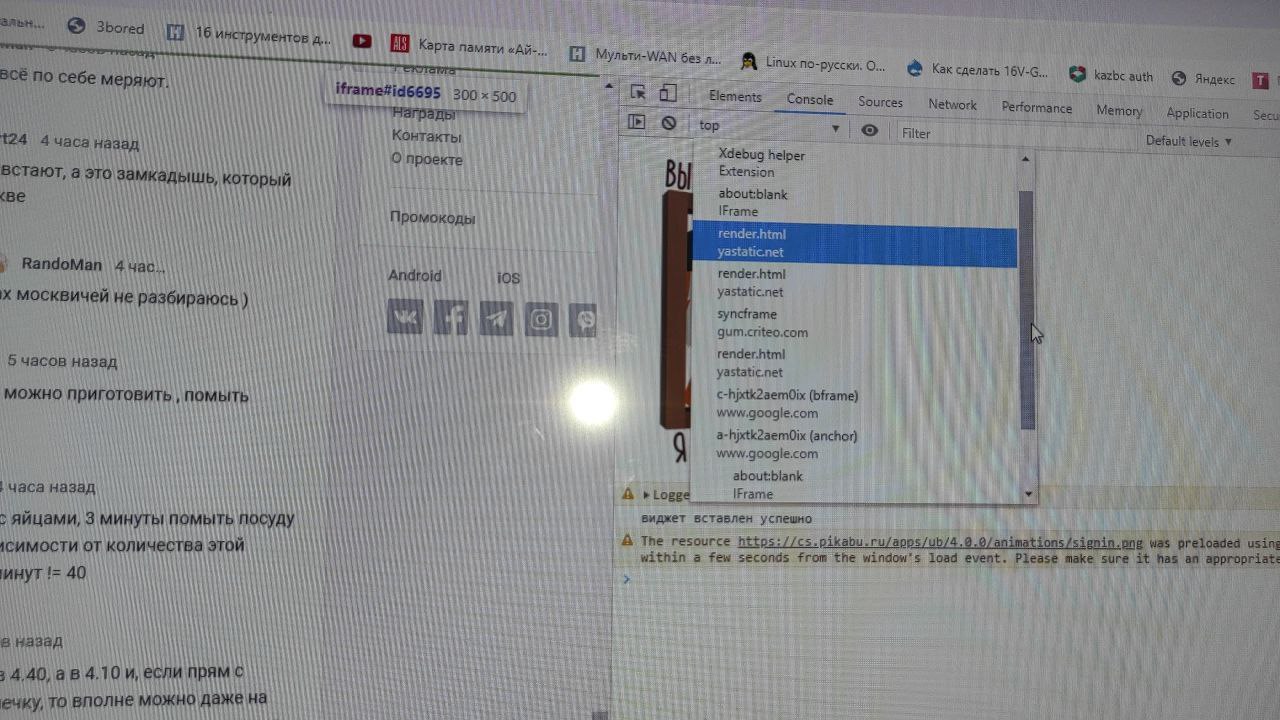Switch to the Console tab
The image size is (1280, 720).
810,99
